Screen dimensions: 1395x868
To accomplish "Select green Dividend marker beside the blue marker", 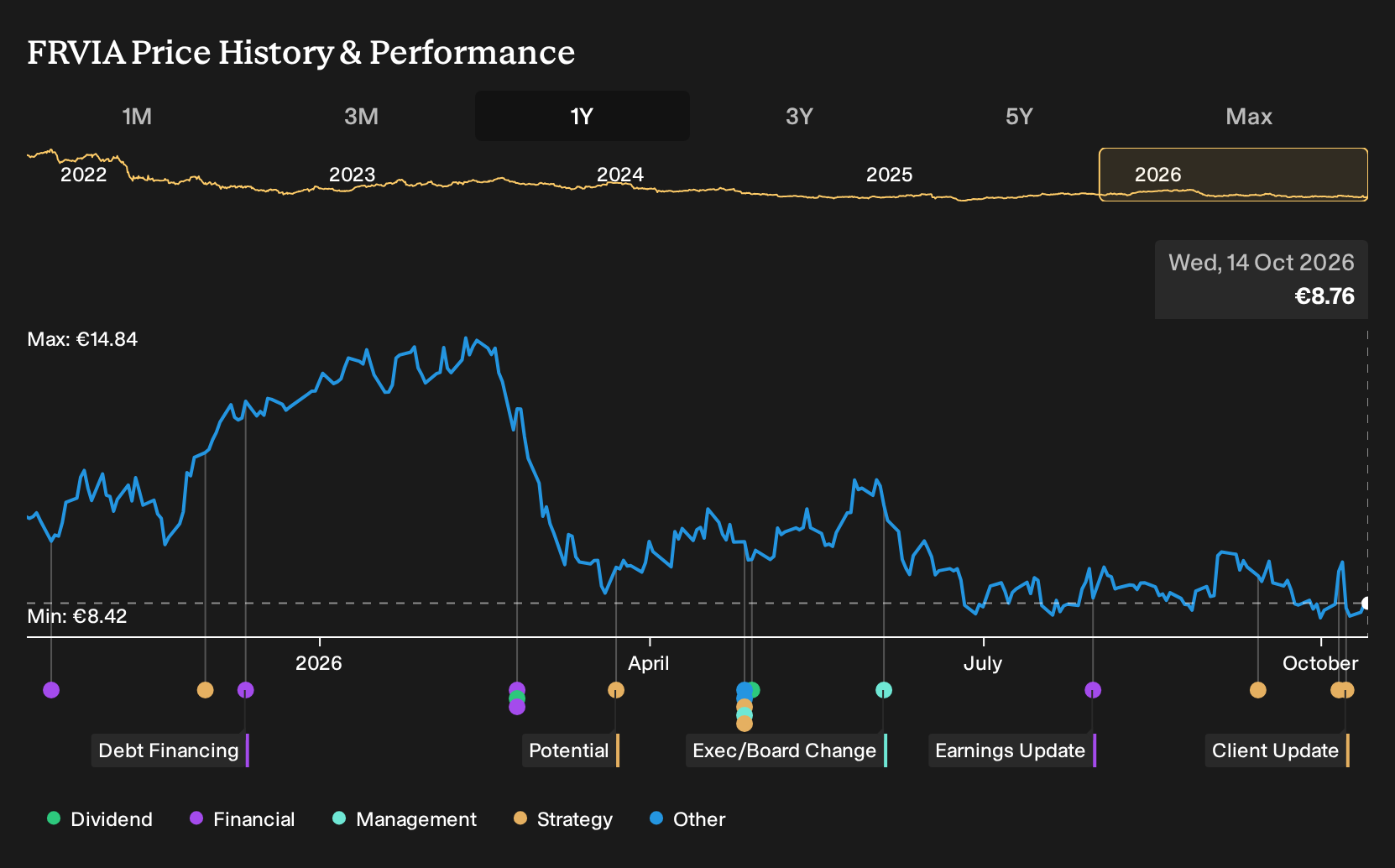I will [x=754, y=690].
